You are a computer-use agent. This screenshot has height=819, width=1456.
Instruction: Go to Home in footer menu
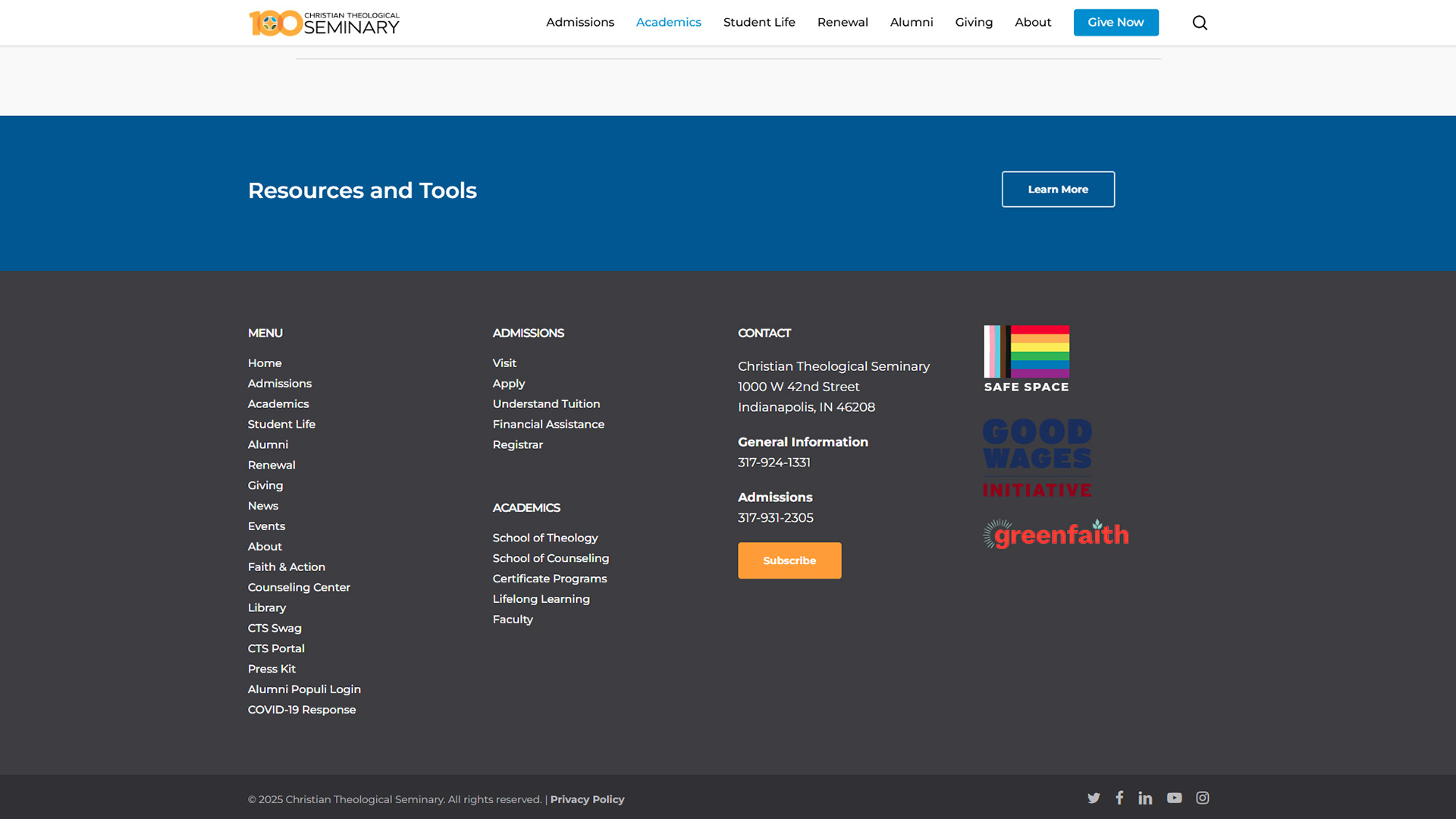[x=265, y=363]
